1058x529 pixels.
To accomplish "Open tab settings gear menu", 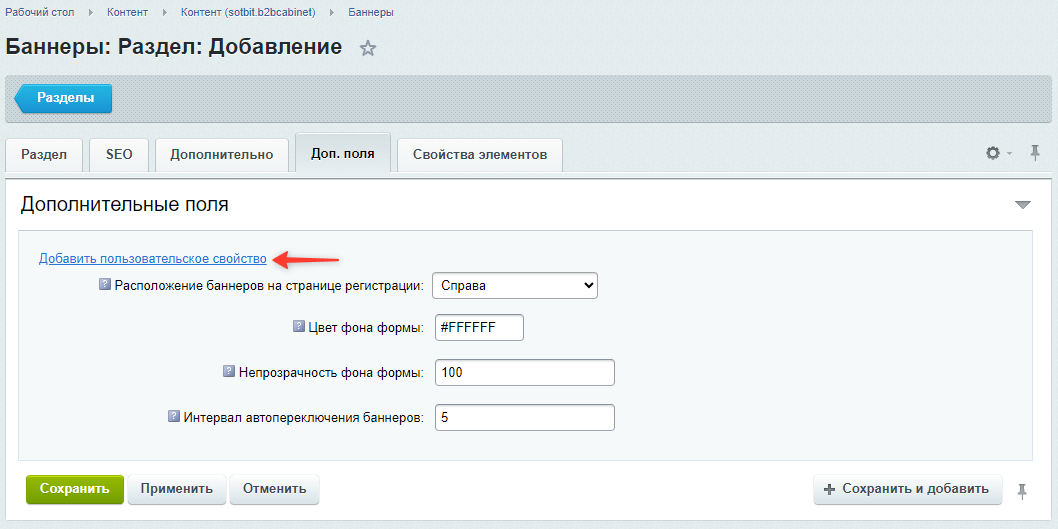I will (993, 153).
